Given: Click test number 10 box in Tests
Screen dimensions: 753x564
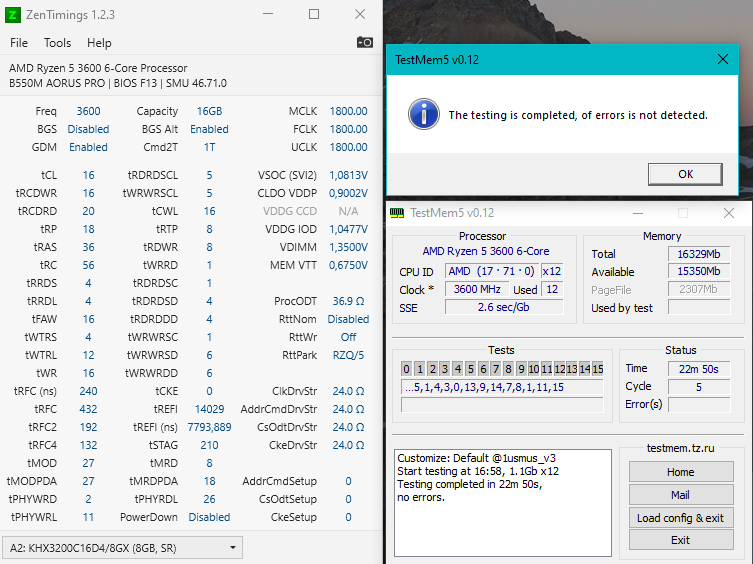Looking at the screenshot, I should point(534,369).
